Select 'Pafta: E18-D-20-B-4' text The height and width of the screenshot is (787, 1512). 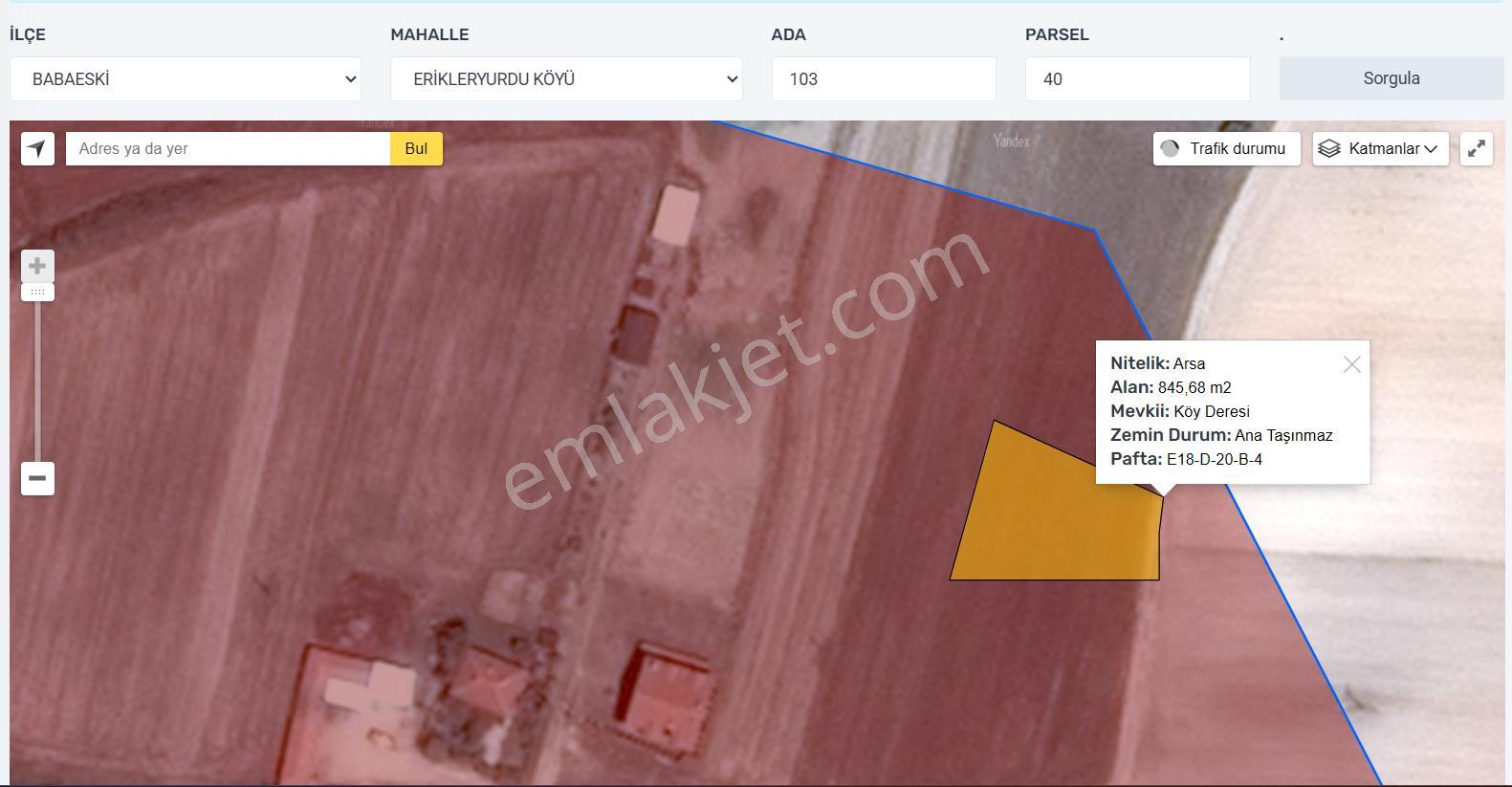pyautogui.click(x=1186, y=459)
